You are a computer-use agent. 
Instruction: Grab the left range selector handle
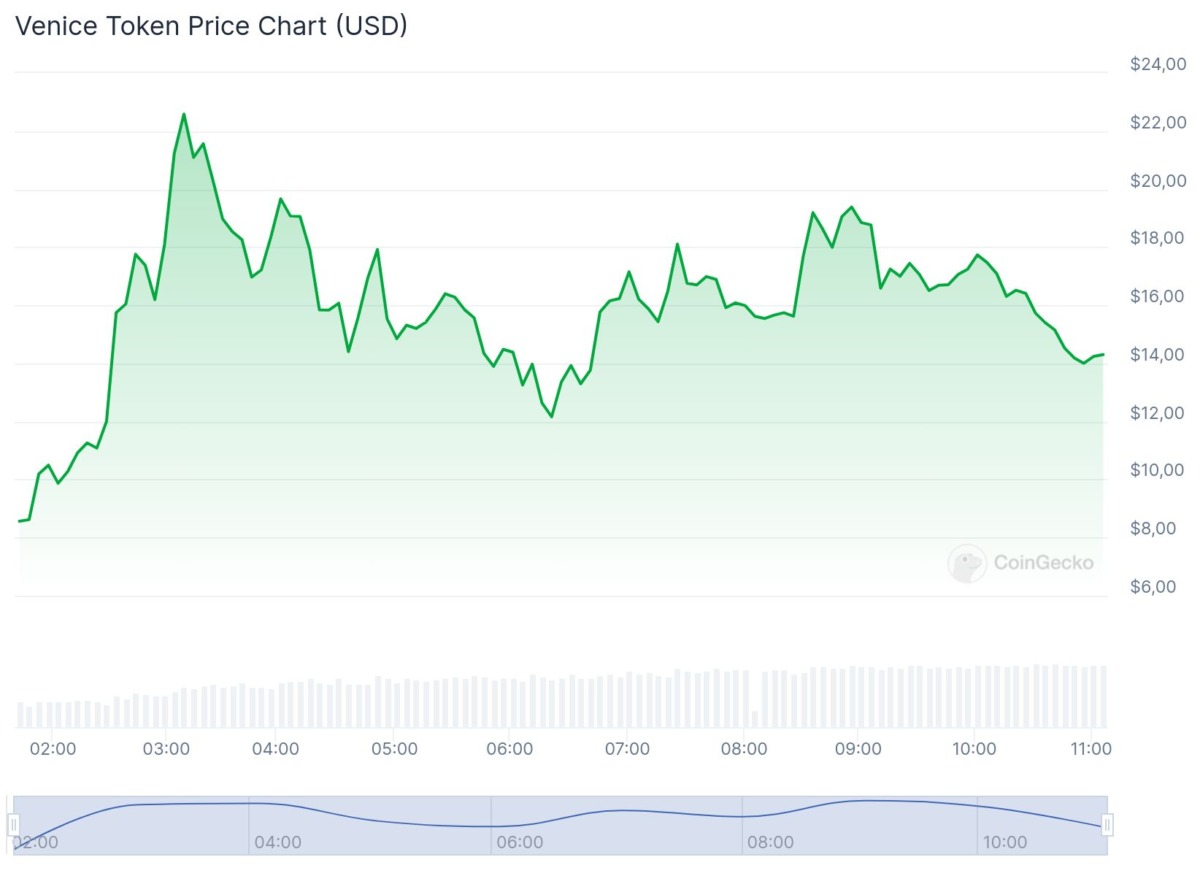pos(14,825)
